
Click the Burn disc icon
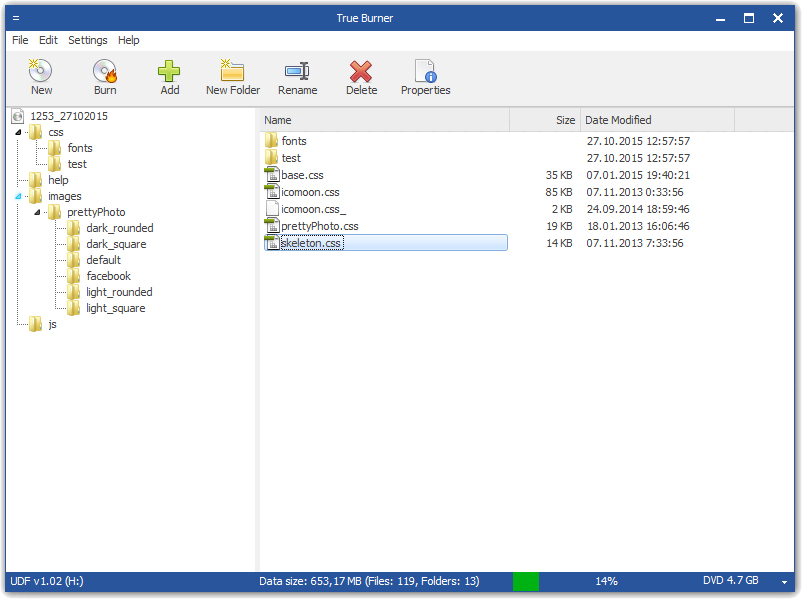[x=105, y=71]
